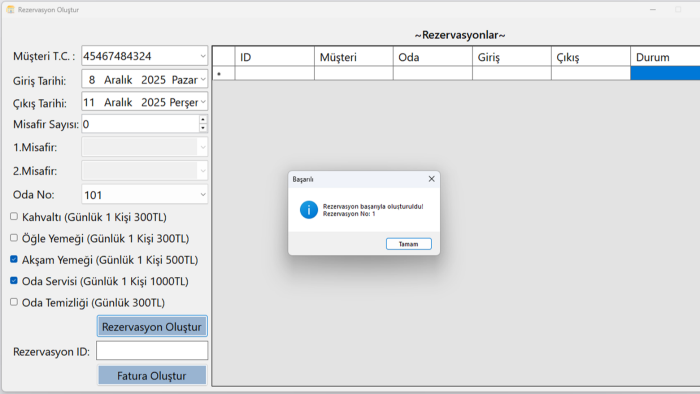Viewport: 700px width, 394px height.
Task: Click the Müşteri column header
Action: pos(354,57)
